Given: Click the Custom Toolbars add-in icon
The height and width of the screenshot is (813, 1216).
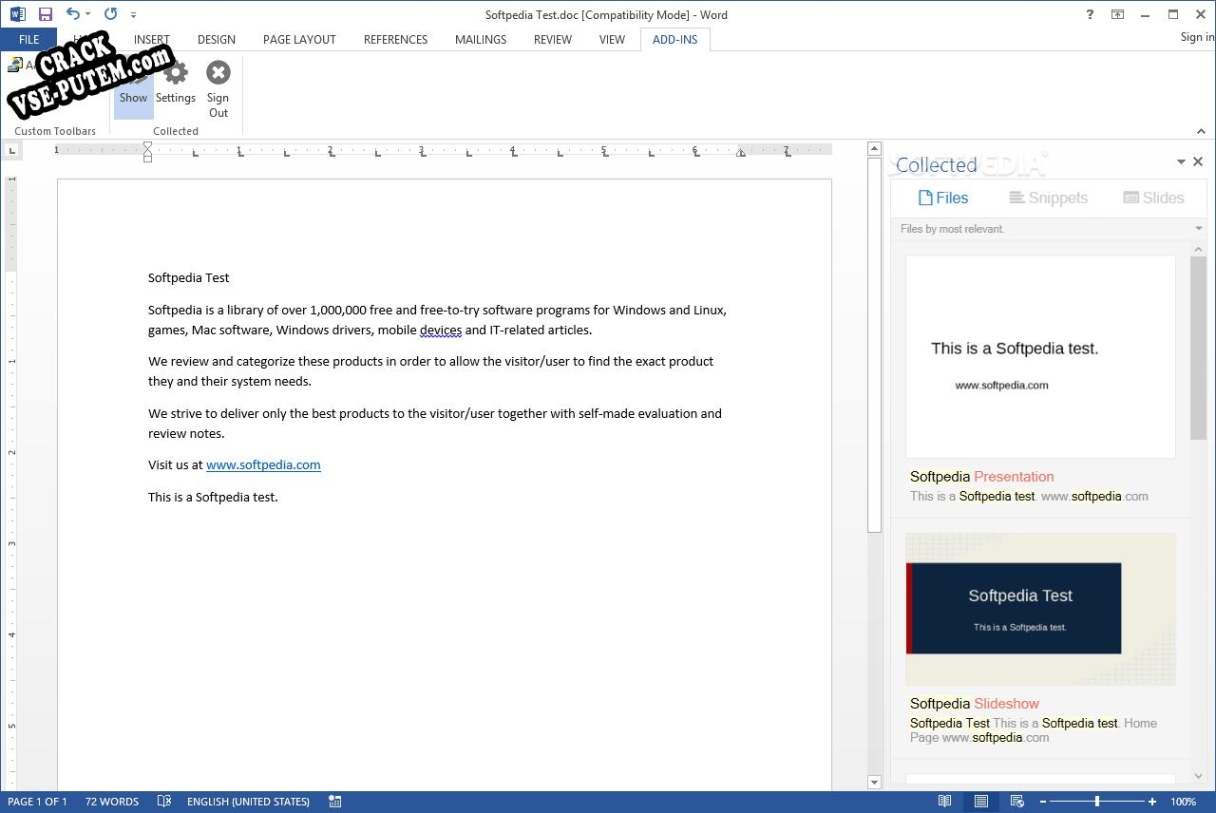Looking at the screenshot, I should (x=14, y=65).
